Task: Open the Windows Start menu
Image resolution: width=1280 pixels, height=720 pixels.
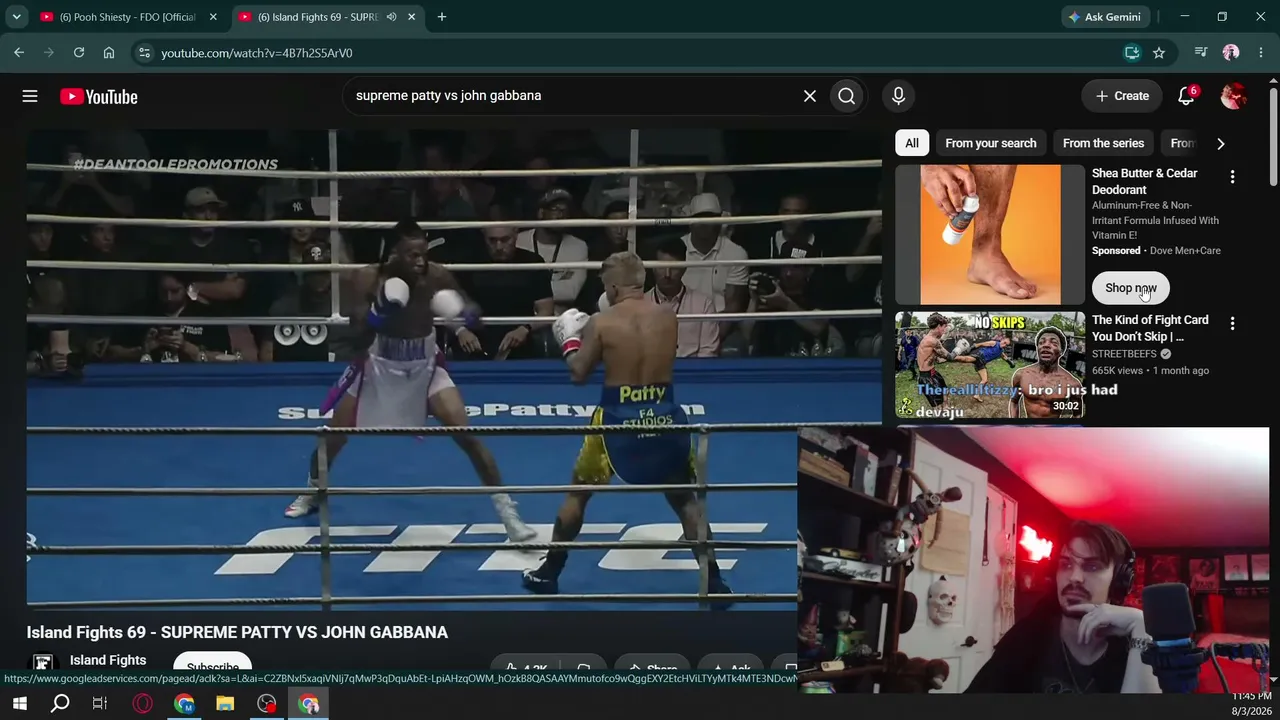Action: (x=19, y=704)
